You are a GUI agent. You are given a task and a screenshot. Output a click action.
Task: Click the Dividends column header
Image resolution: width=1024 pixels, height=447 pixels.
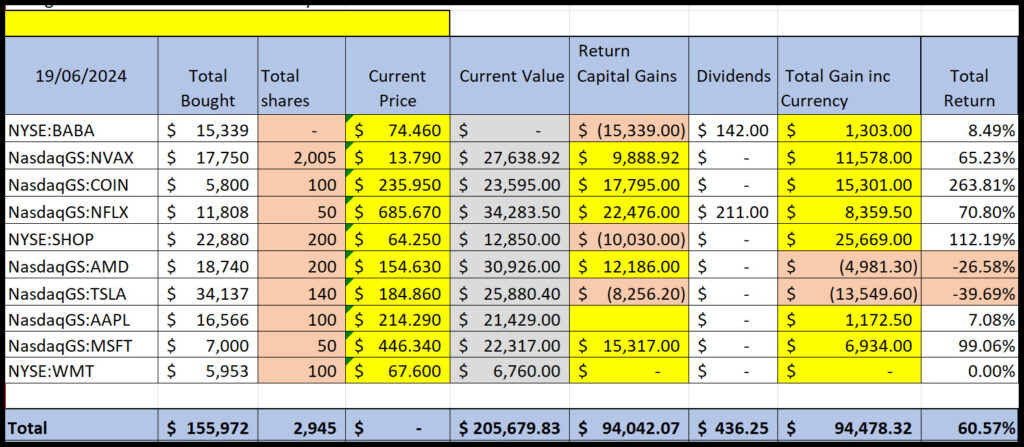click(733, 77)
